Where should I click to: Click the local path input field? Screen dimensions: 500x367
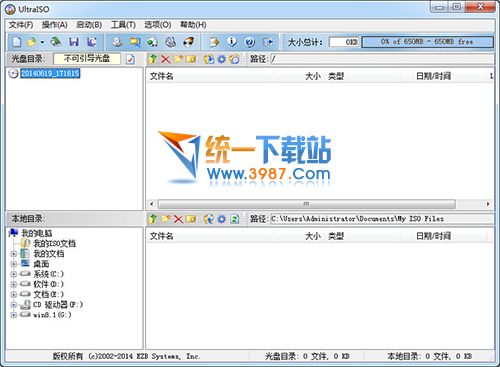tap(382, 219)
